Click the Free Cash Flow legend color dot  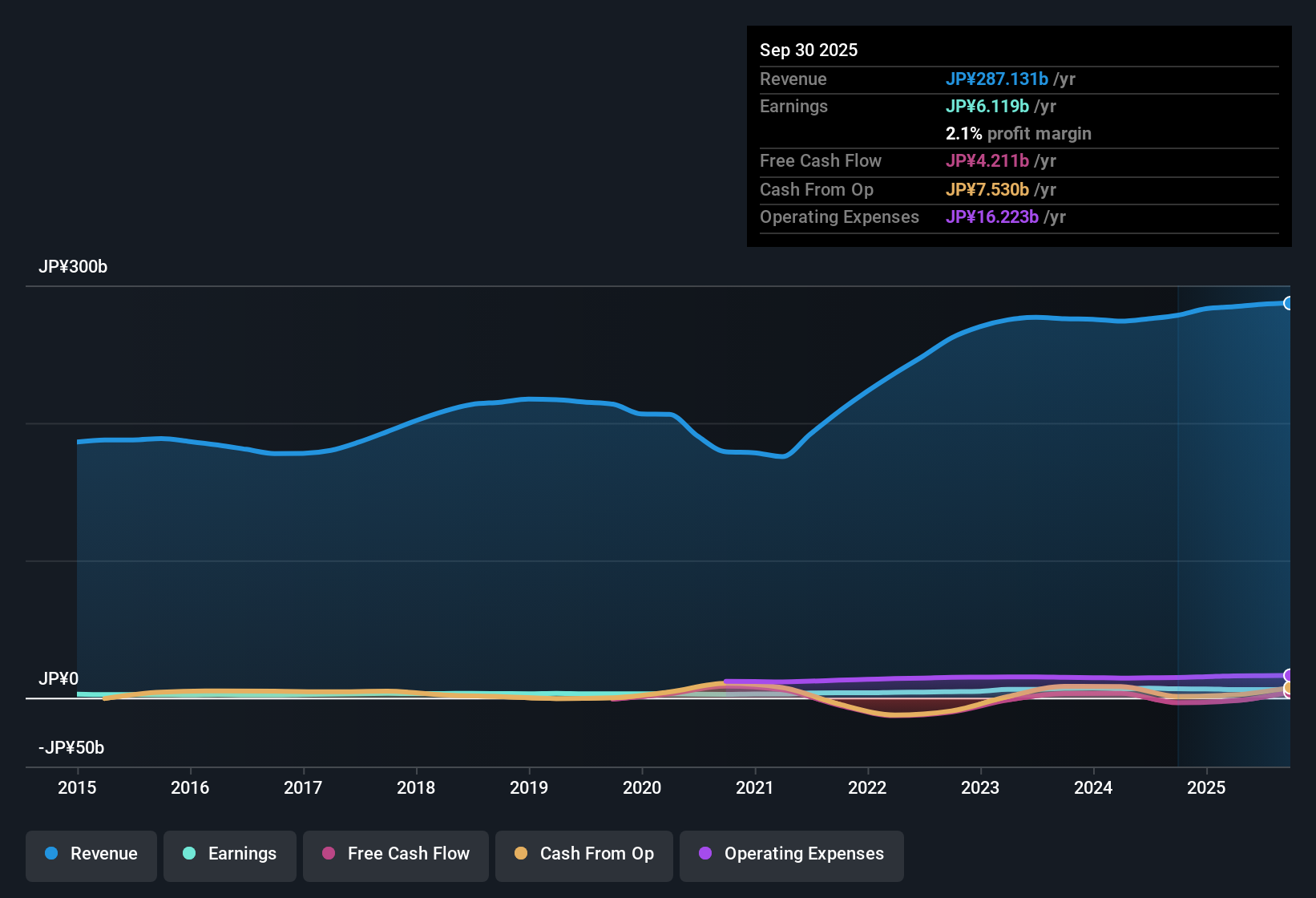[328, 854]
